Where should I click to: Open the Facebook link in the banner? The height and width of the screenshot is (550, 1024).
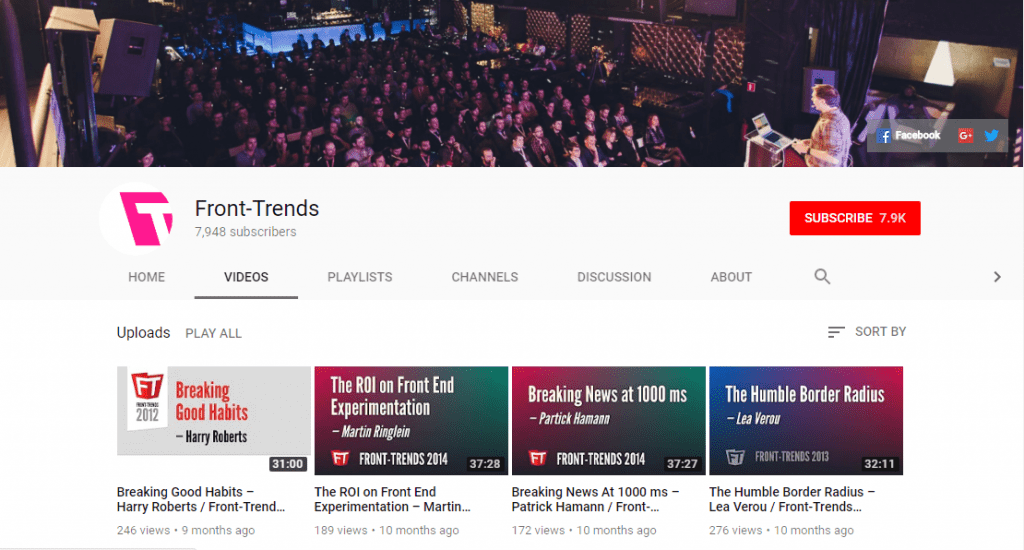point(908,136)
